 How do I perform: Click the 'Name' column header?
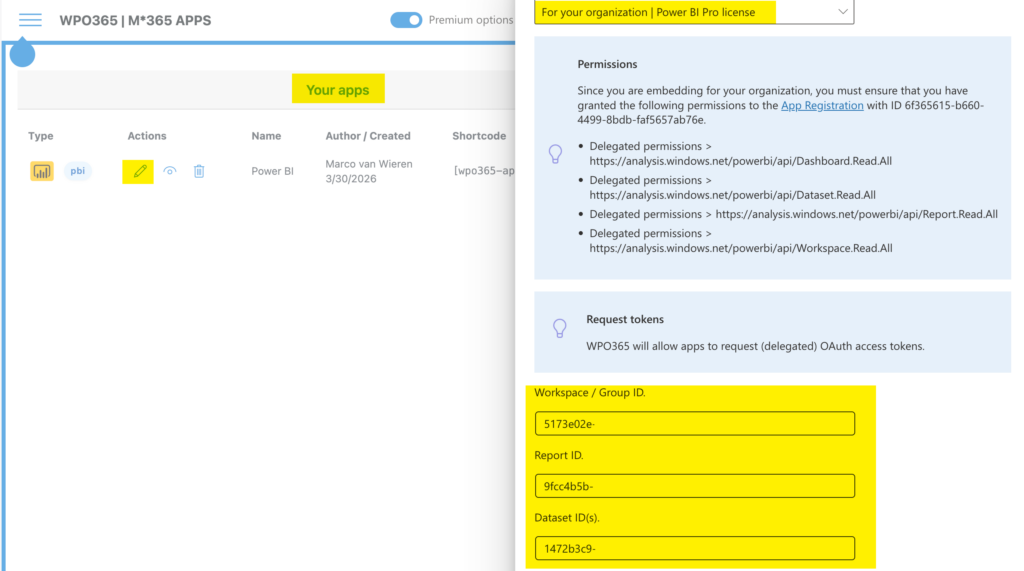tap(266, 136)
